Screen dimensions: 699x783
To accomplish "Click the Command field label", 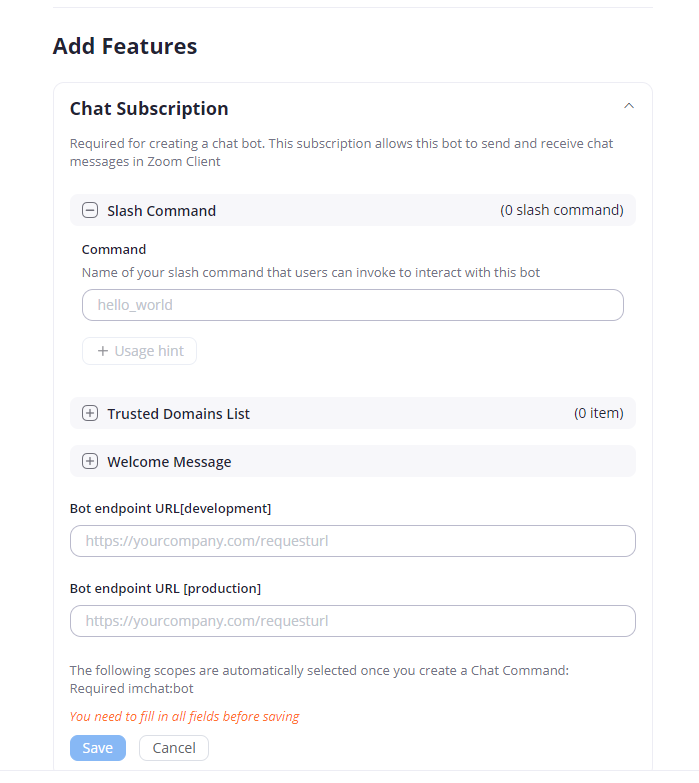I will tap(114, 249).
